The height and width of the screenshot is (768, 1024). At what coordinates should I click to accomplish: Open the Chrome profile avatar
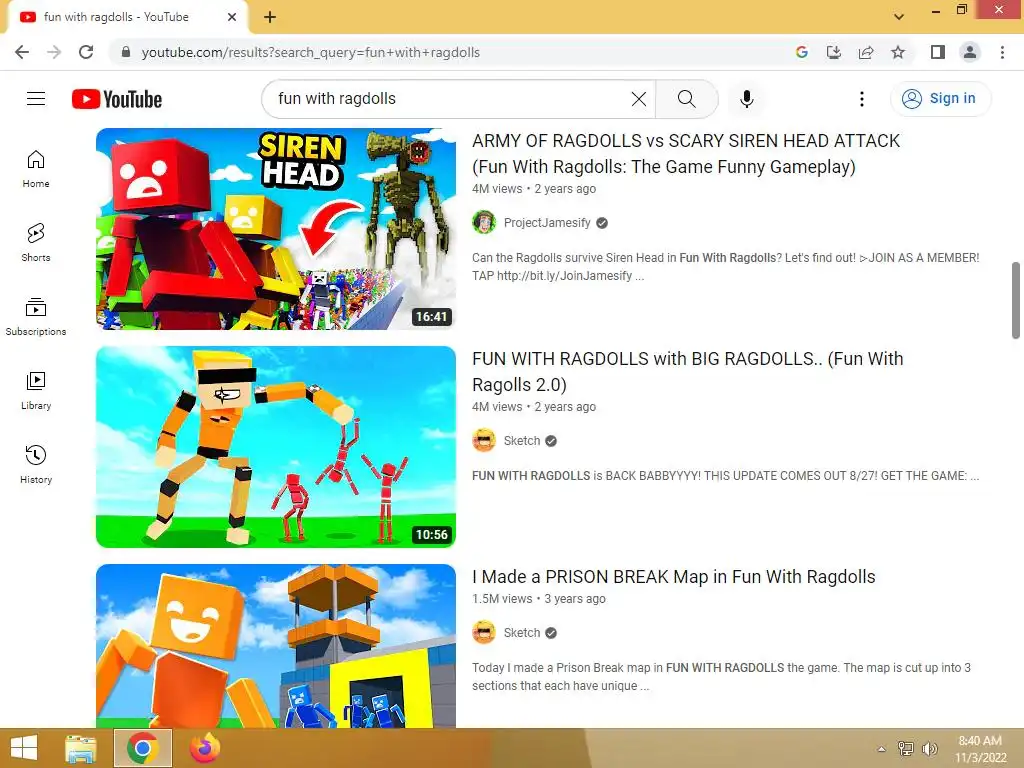pyautogui.click(x=970, y=52)
